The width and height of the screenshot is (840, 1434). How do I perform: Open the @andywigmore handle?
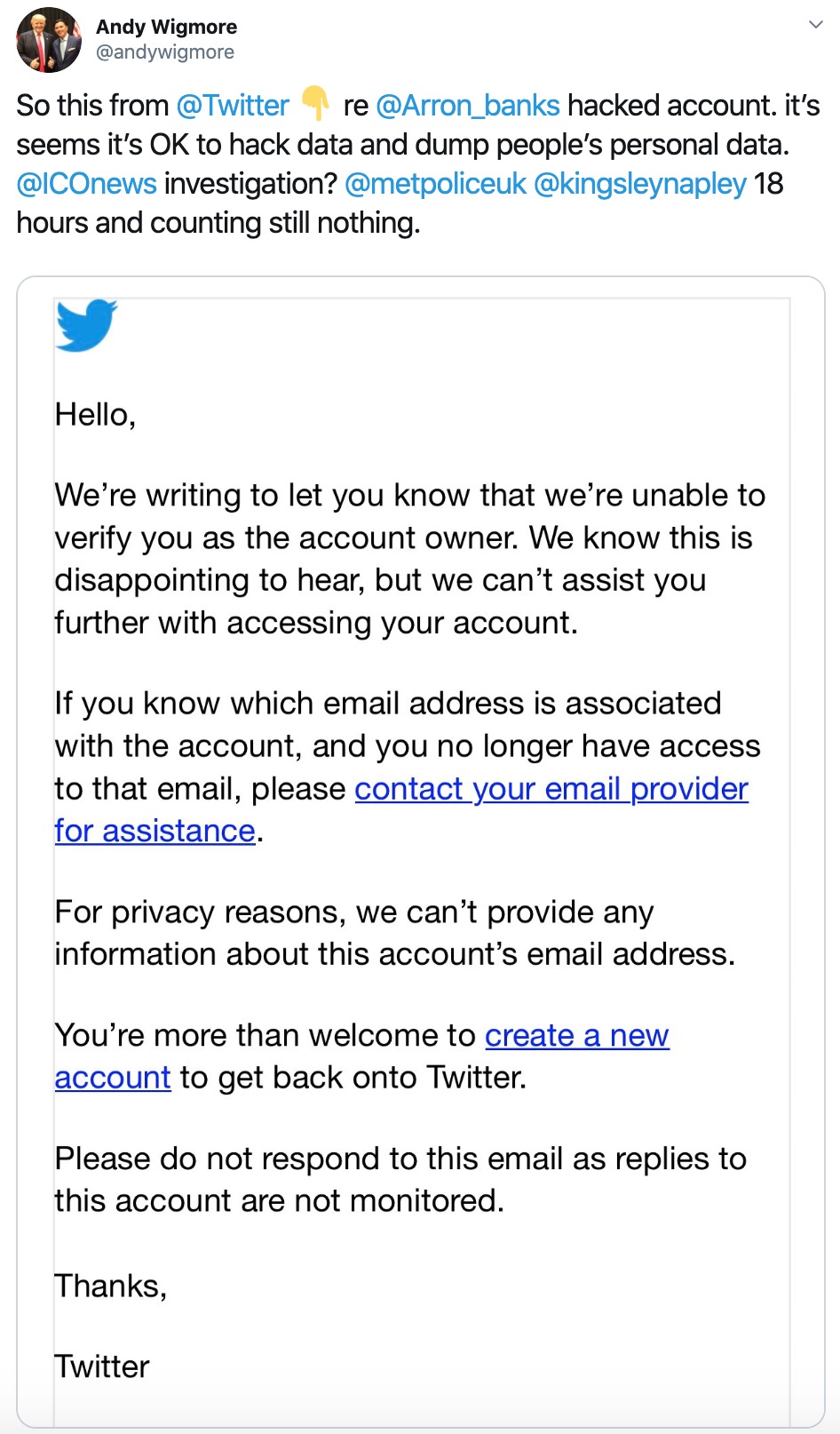(165, 52)
